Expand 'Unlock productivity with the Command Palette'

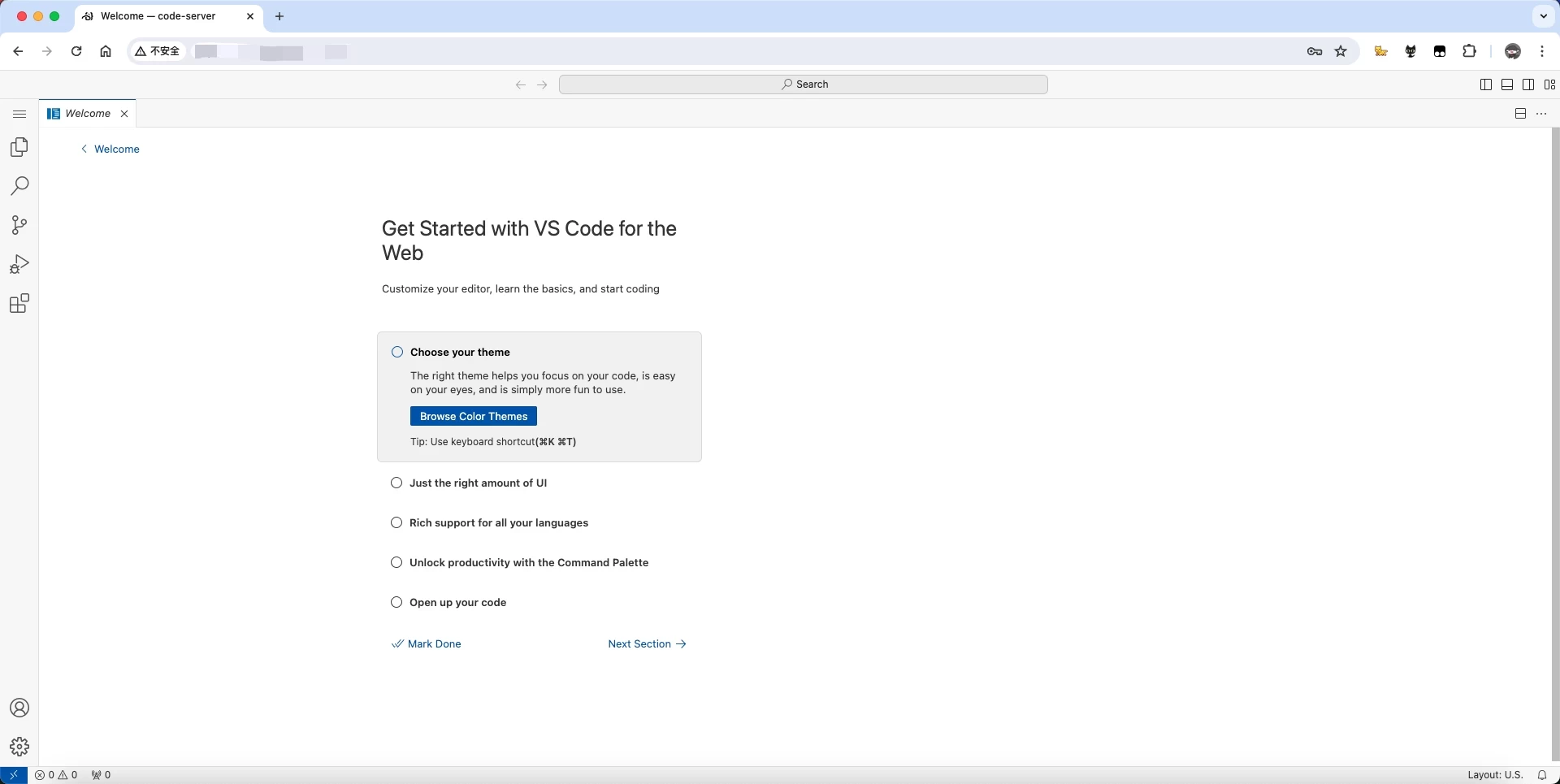[x=528, y=563]
